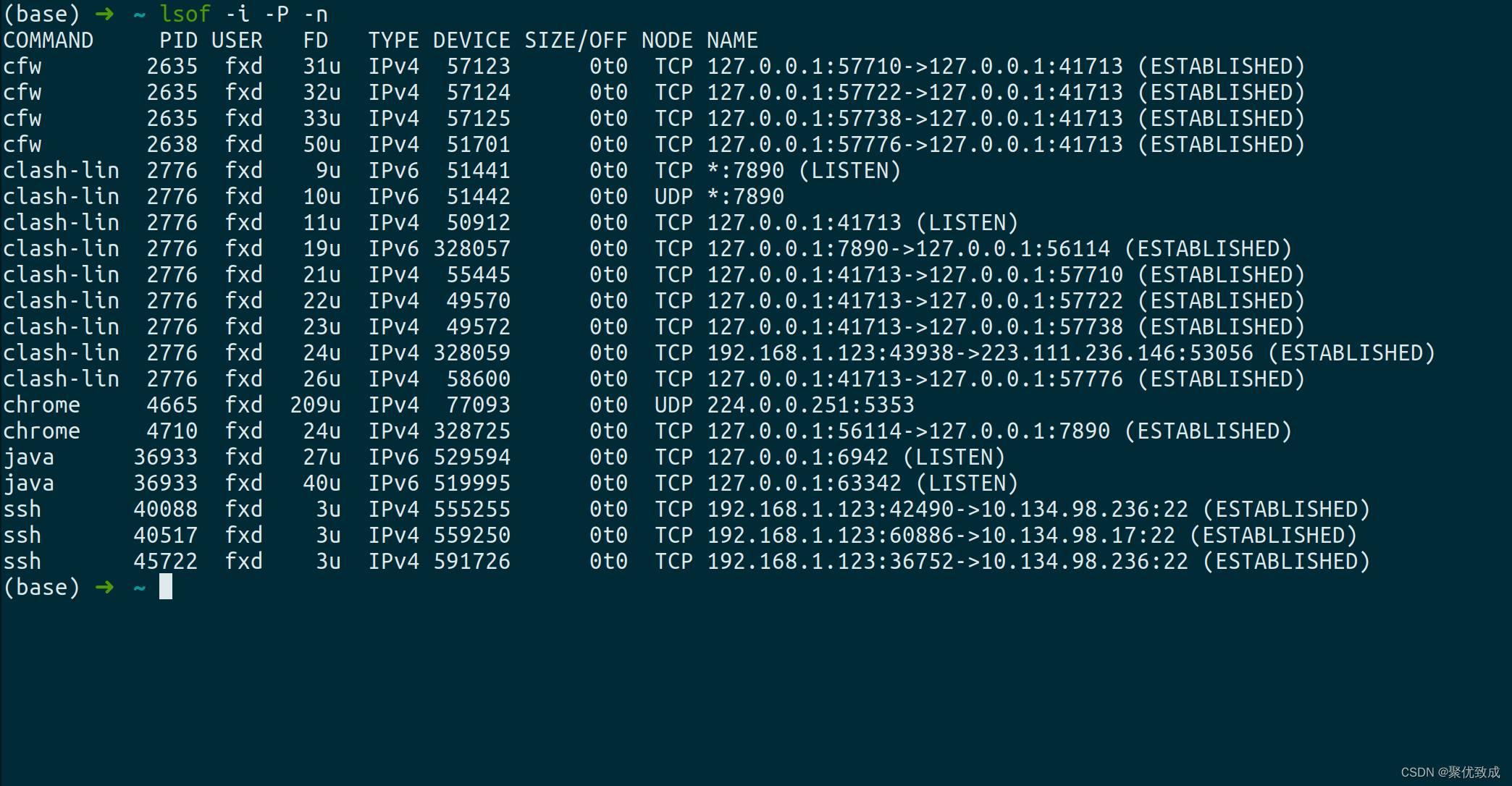Click the CSDN watermark text
The image size is (1512, 786).
coord(1450,772)
